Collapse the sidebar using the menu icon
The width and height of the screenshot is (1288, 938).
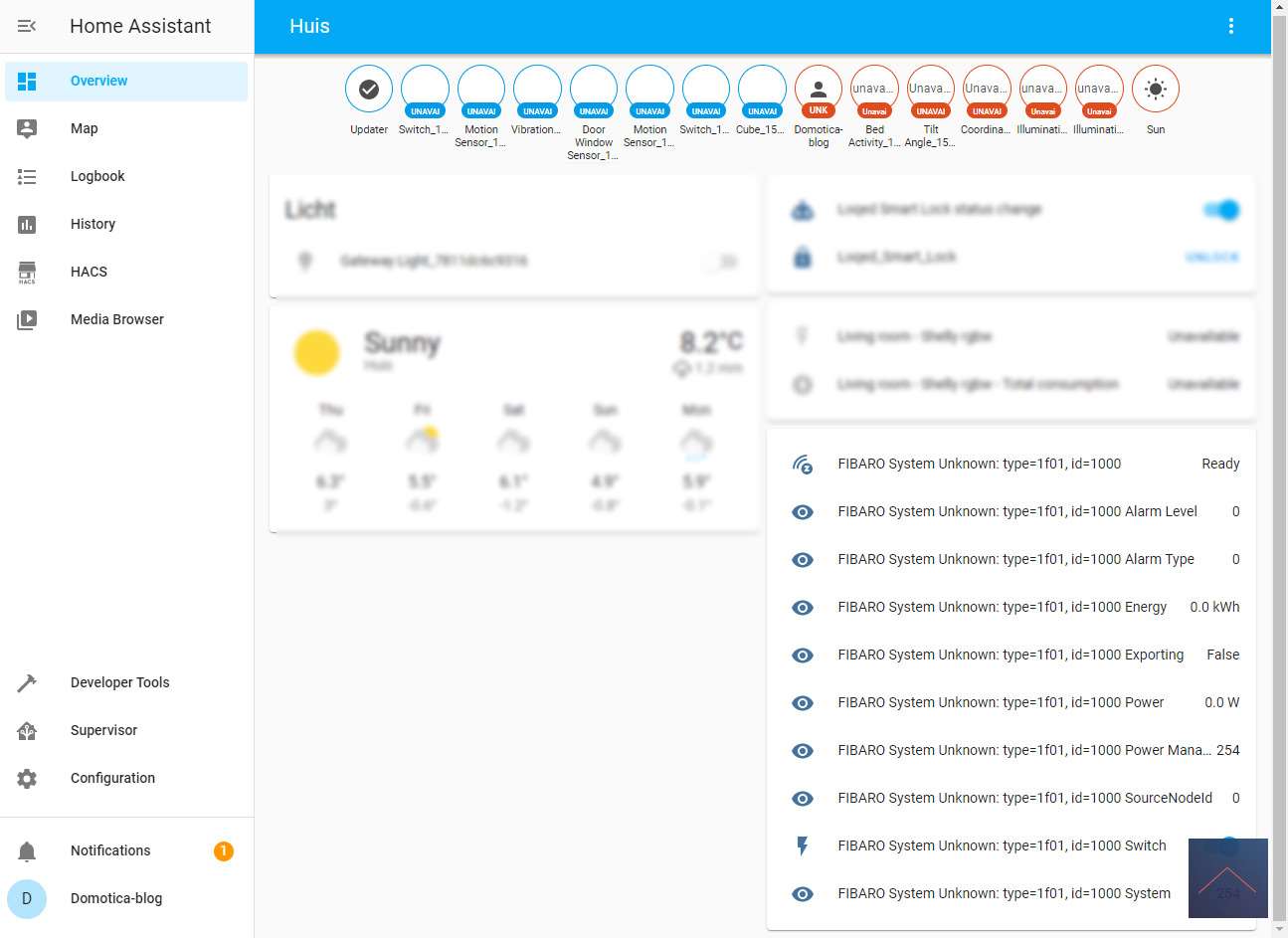pos(27,26)
